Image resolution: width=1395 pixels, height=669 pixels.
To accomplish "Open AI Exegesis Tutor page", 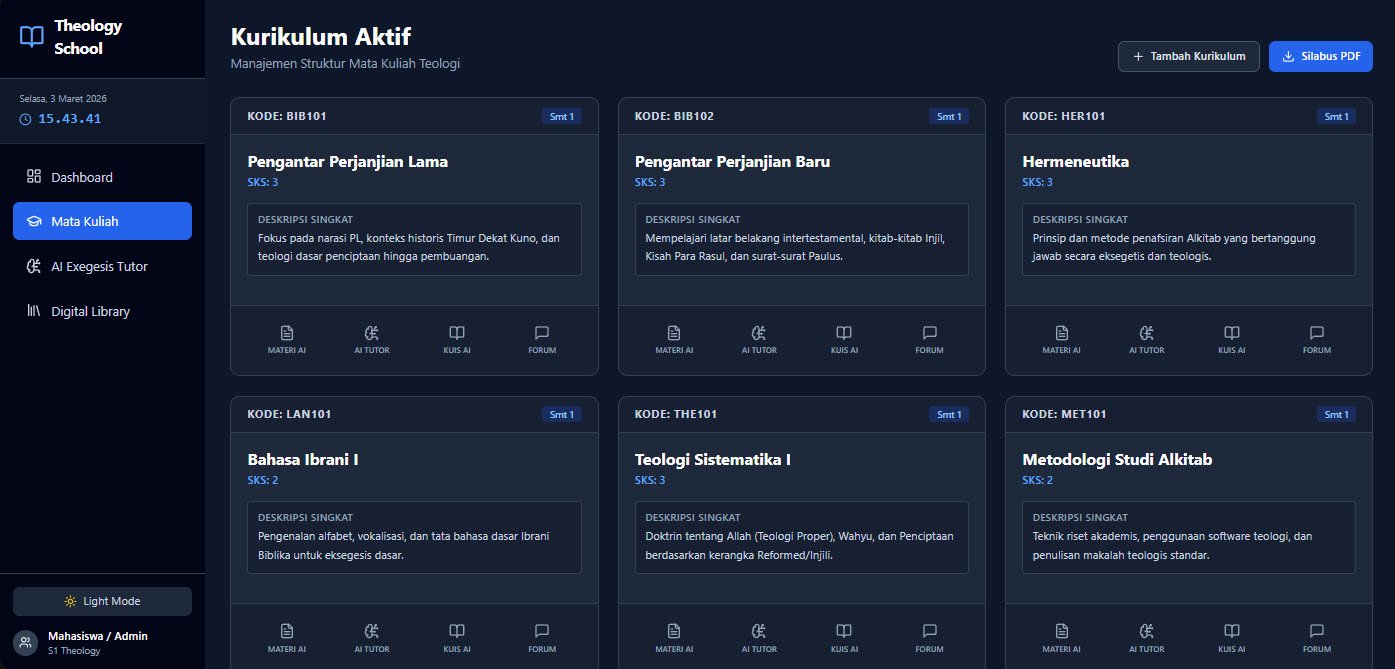I will tap(102, 266).
